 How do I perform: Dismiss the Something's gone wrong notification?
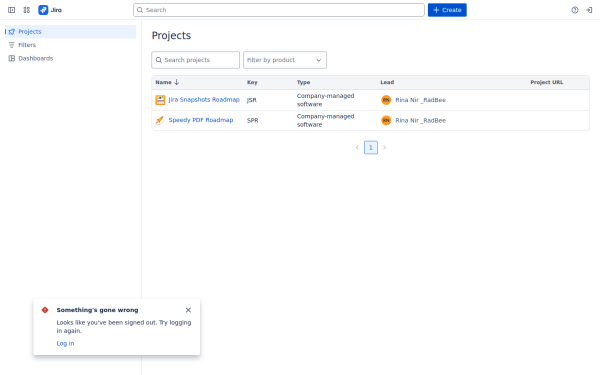pyautogui.click(x=188, y=310)
